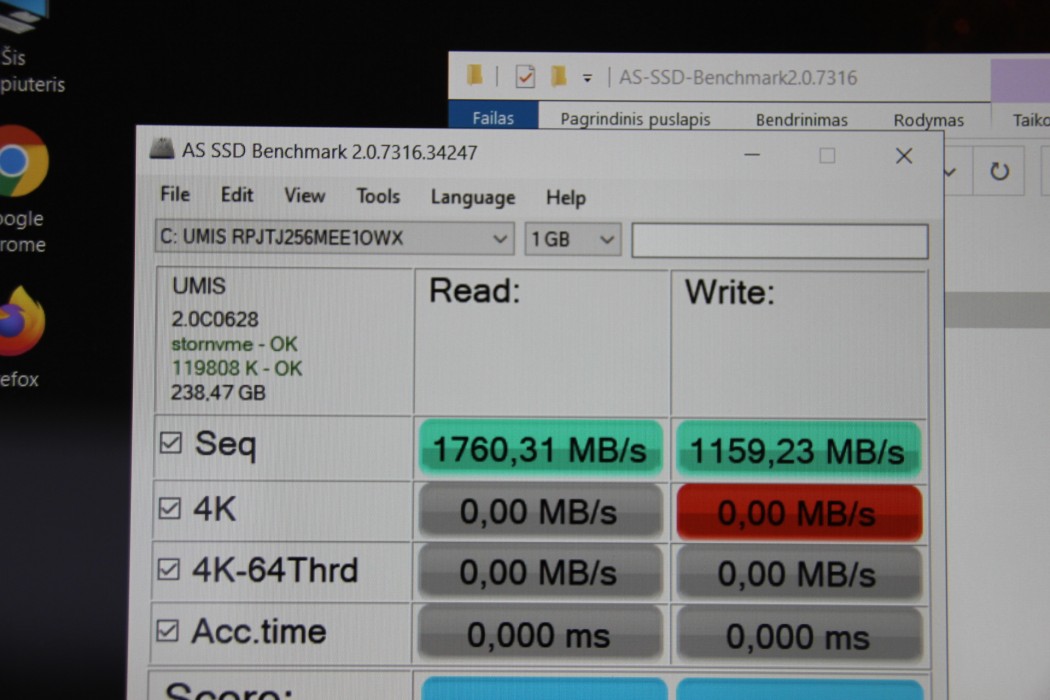Click the empty text field beside 1 GB dropdown
Image resolution: width=1050 pixels, height=700 pixels.
coord(780,241)
